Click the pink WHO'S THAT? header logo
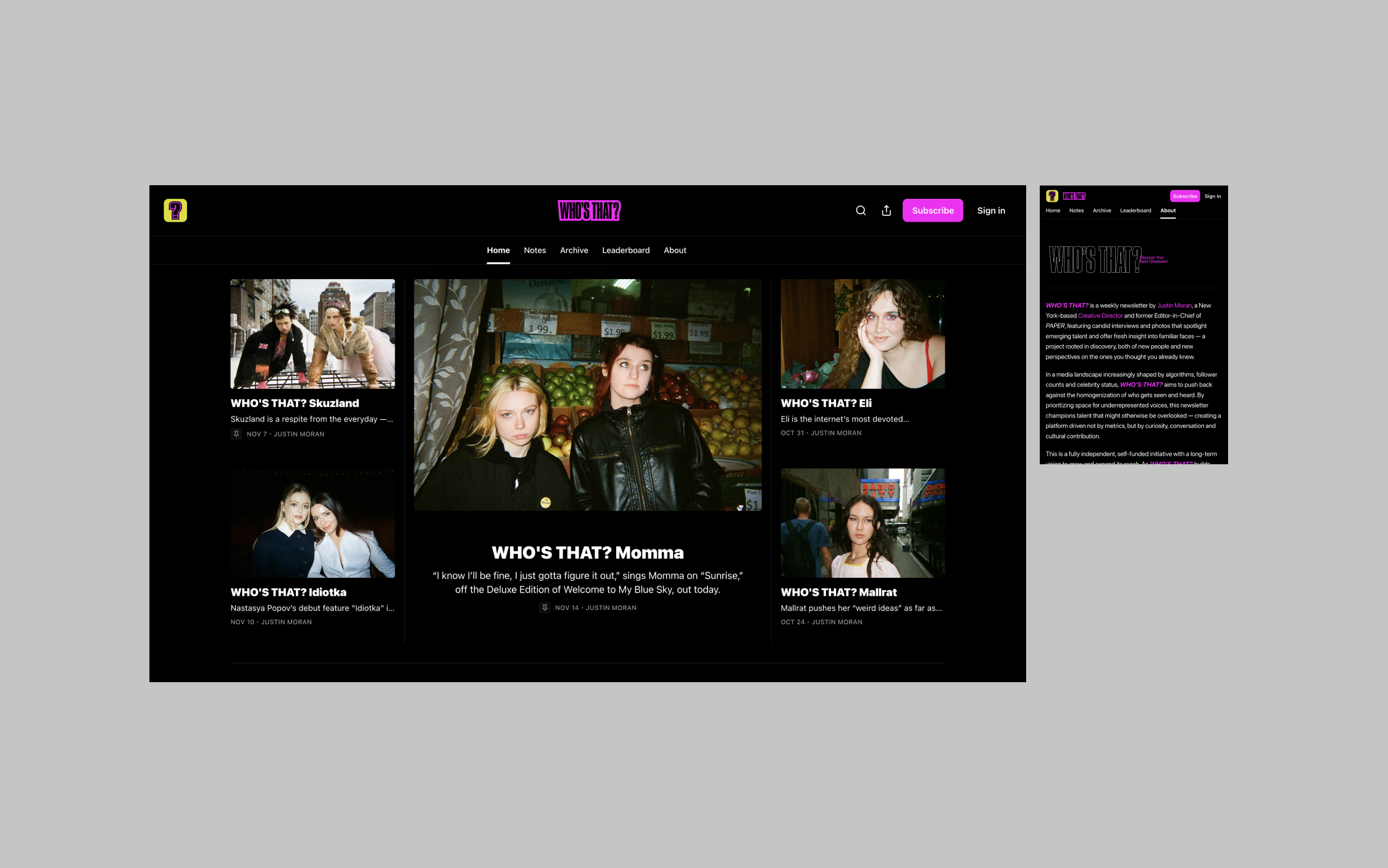1388x868 pixels. click(x=589, y=211)
